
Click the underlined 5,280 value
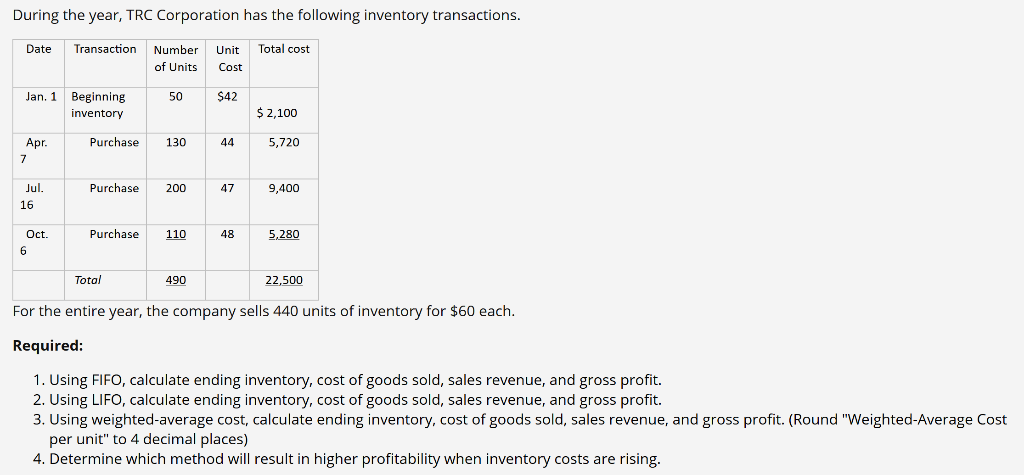click(284, 234)
